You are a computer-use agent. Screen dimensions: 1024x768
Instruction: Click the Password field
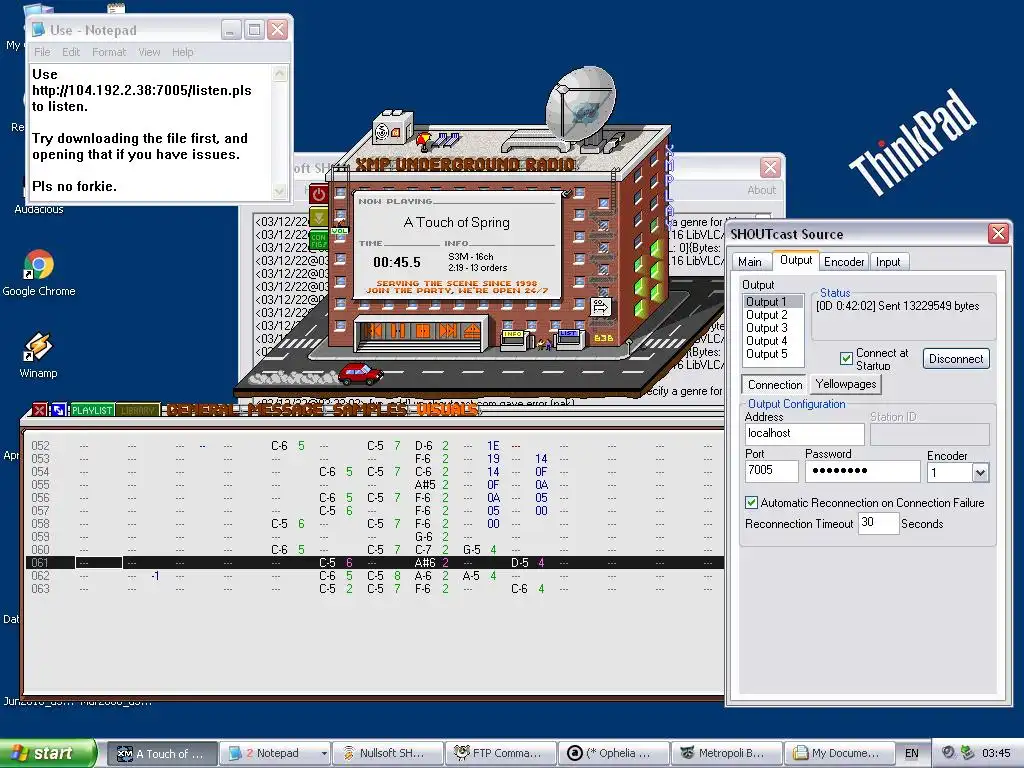(x=862, y=471)
